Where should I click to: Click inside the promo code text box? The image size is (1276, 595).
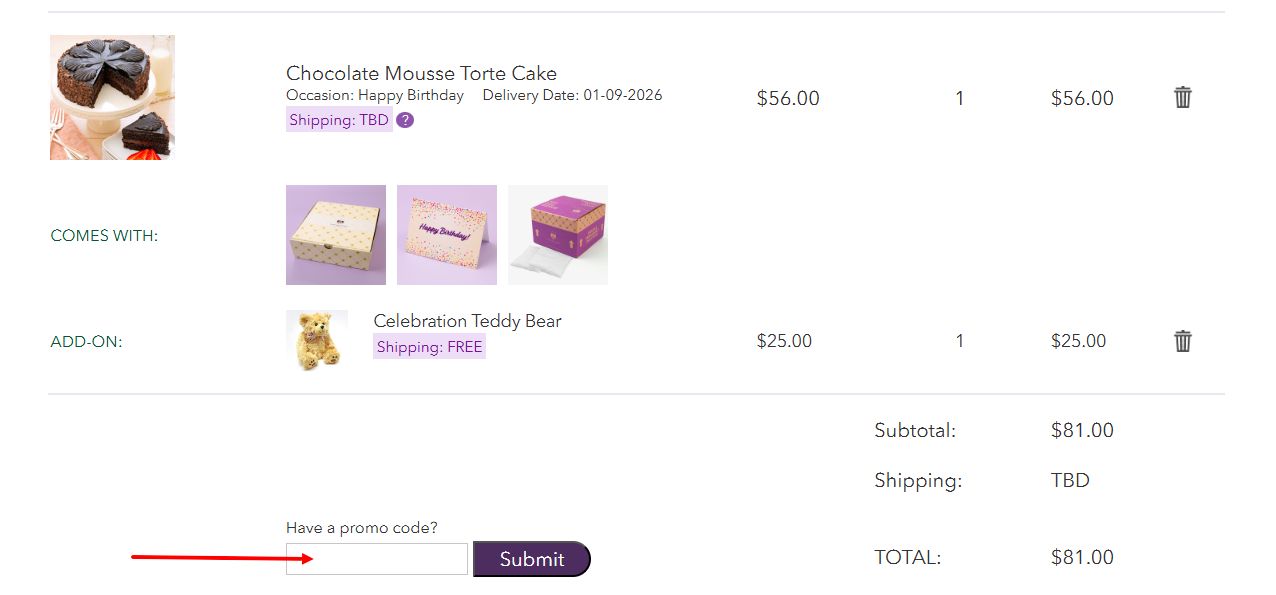pyautogui.click(x=376, y=558)
